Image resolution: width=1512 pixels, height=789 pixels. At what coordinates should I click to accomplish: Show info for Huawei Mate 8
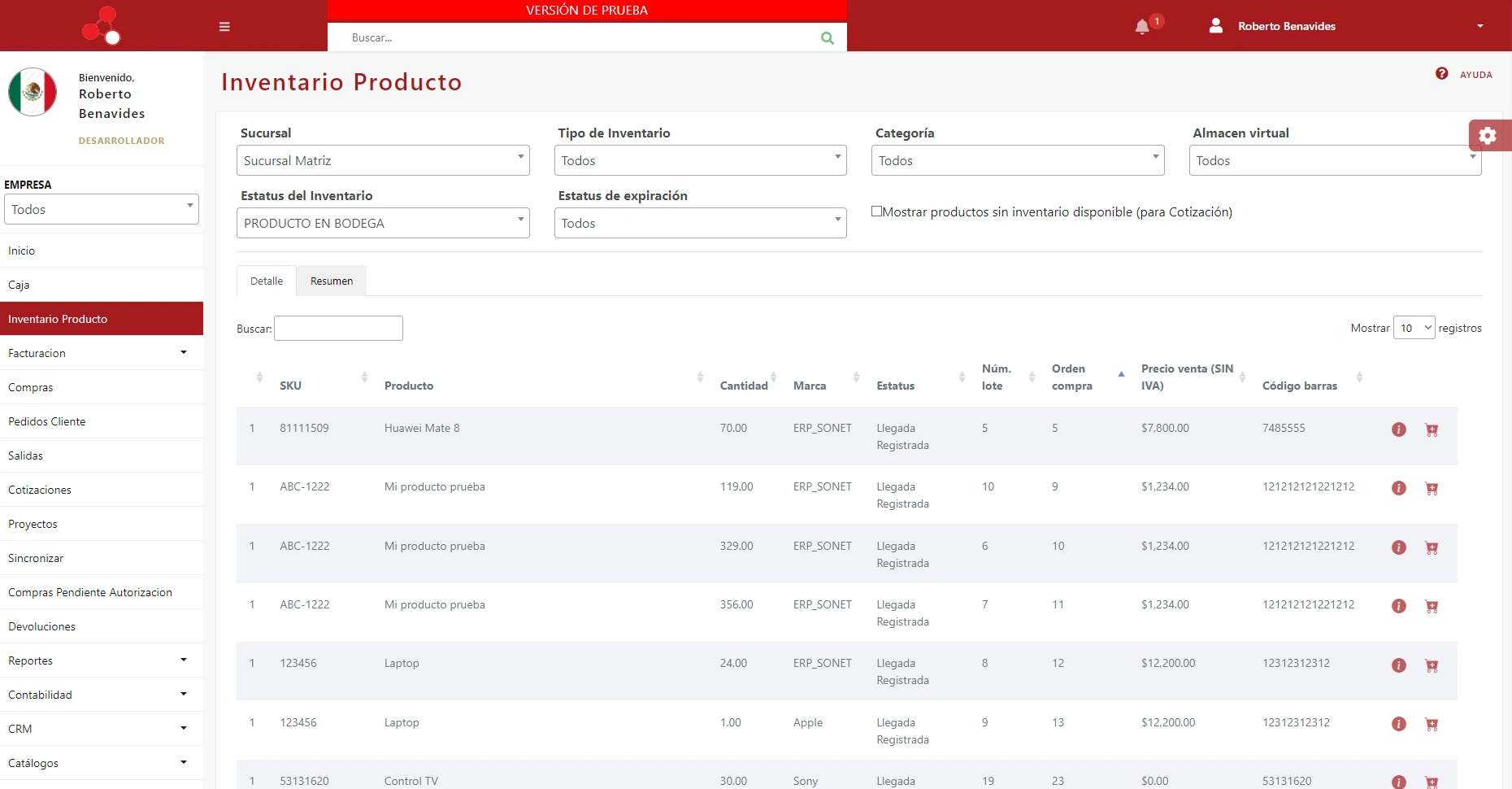coord(1398,429)
